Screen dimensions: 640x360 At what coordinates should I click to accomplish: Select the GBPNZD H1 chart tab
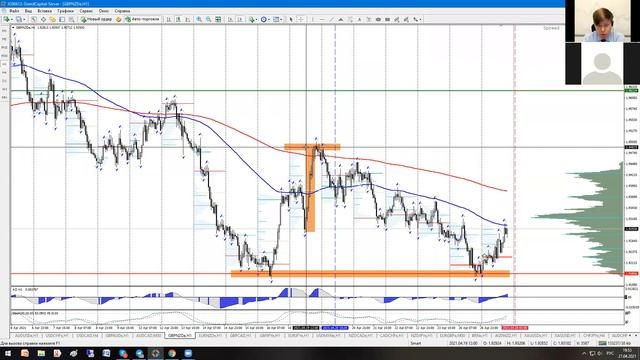click(x=180, y=336)
